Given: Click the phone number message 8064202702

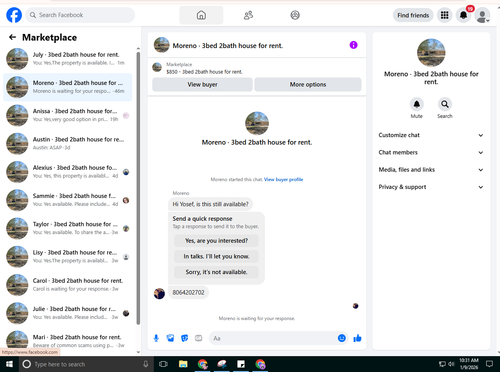Looking at the screenshot, I should pyautogui.click(x=188, y=292).
